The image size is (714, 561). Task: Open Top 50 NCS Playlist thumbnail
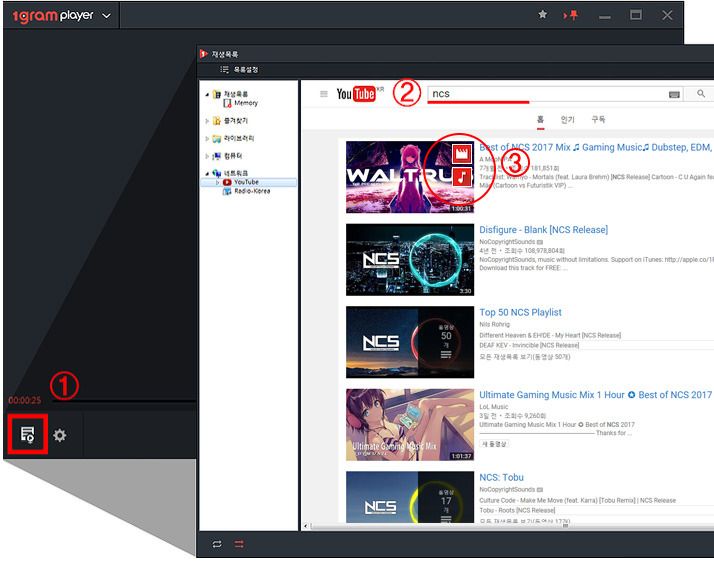pyautogui.click(x=410, y=342)
